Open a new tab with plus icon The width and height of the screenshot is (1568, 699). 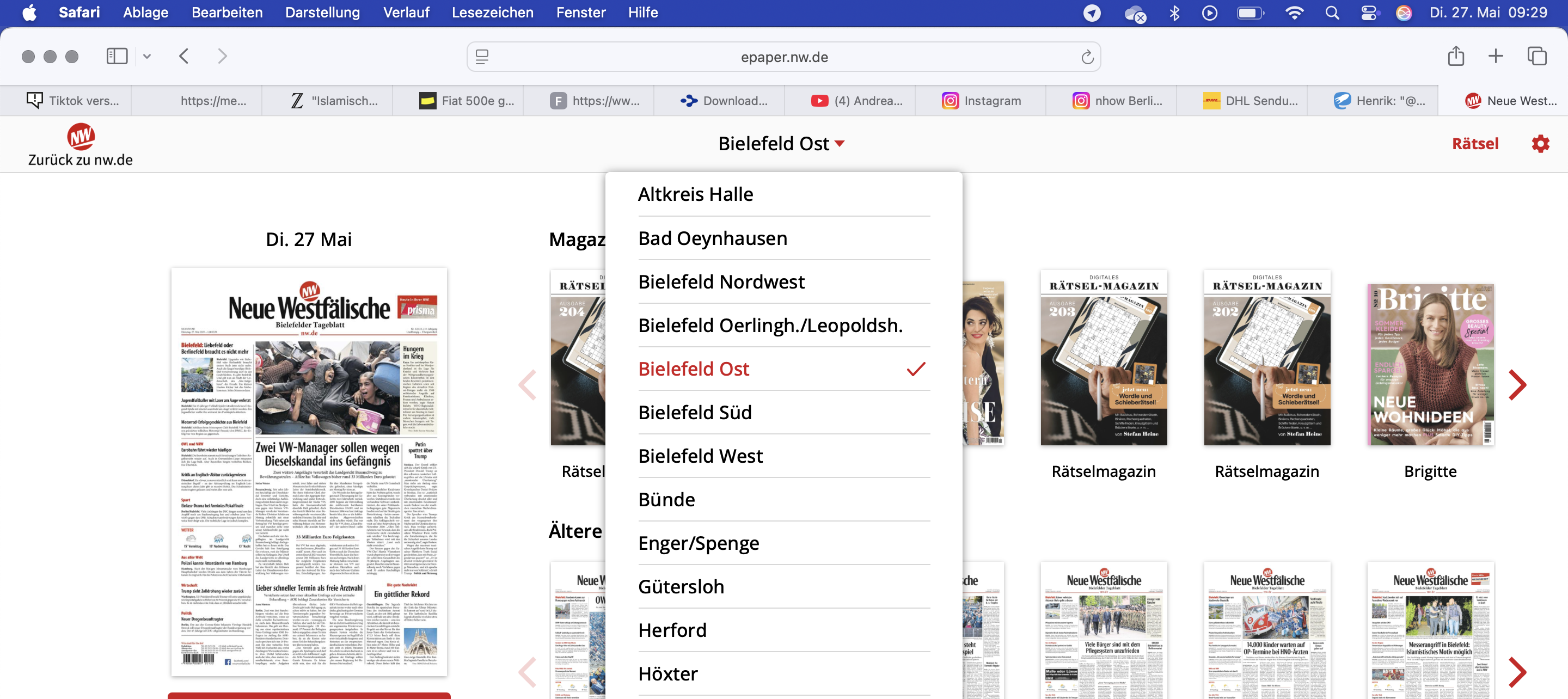1495,56
